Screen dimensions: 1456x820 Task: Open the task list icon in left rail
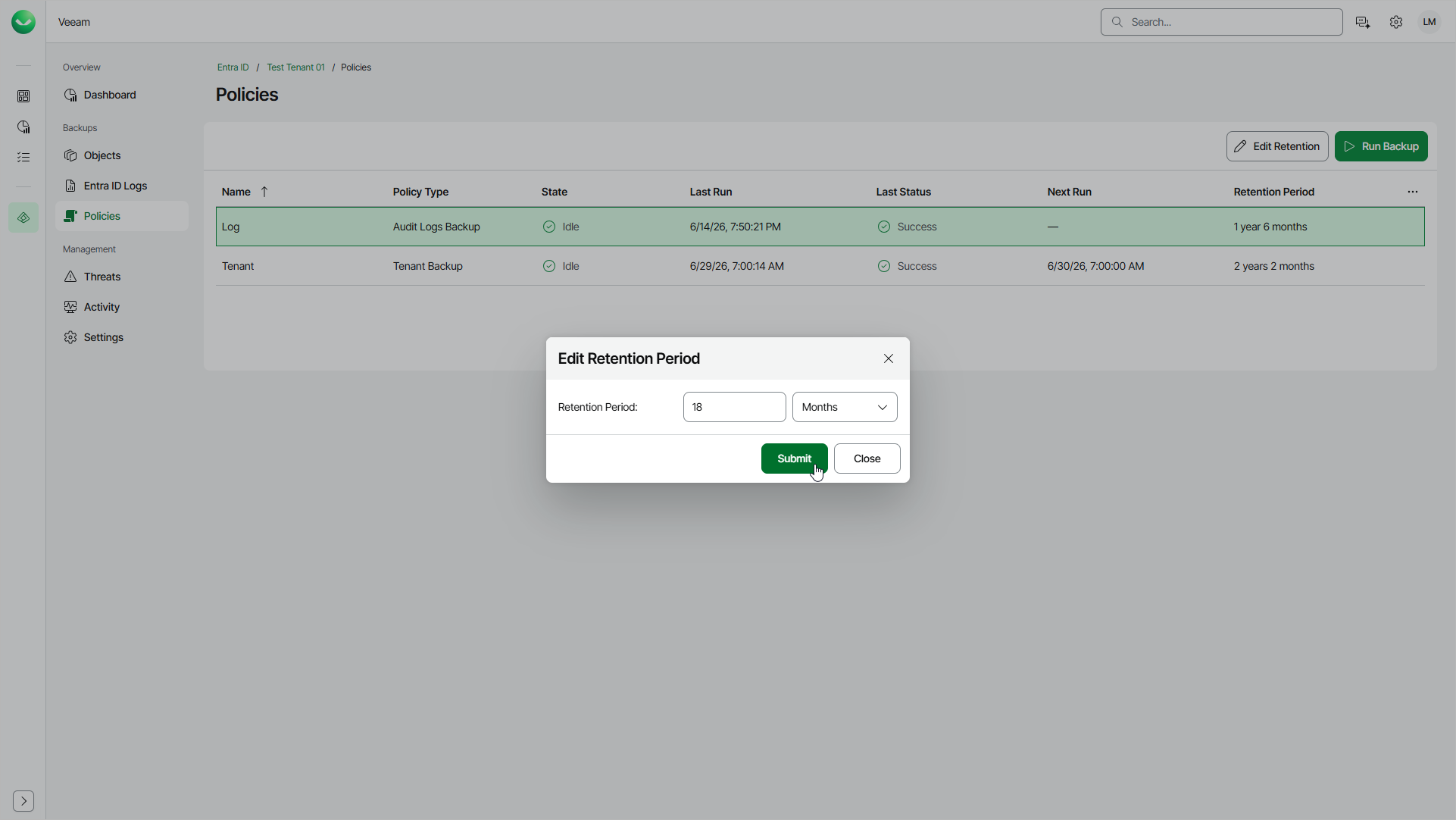point(23,157)
